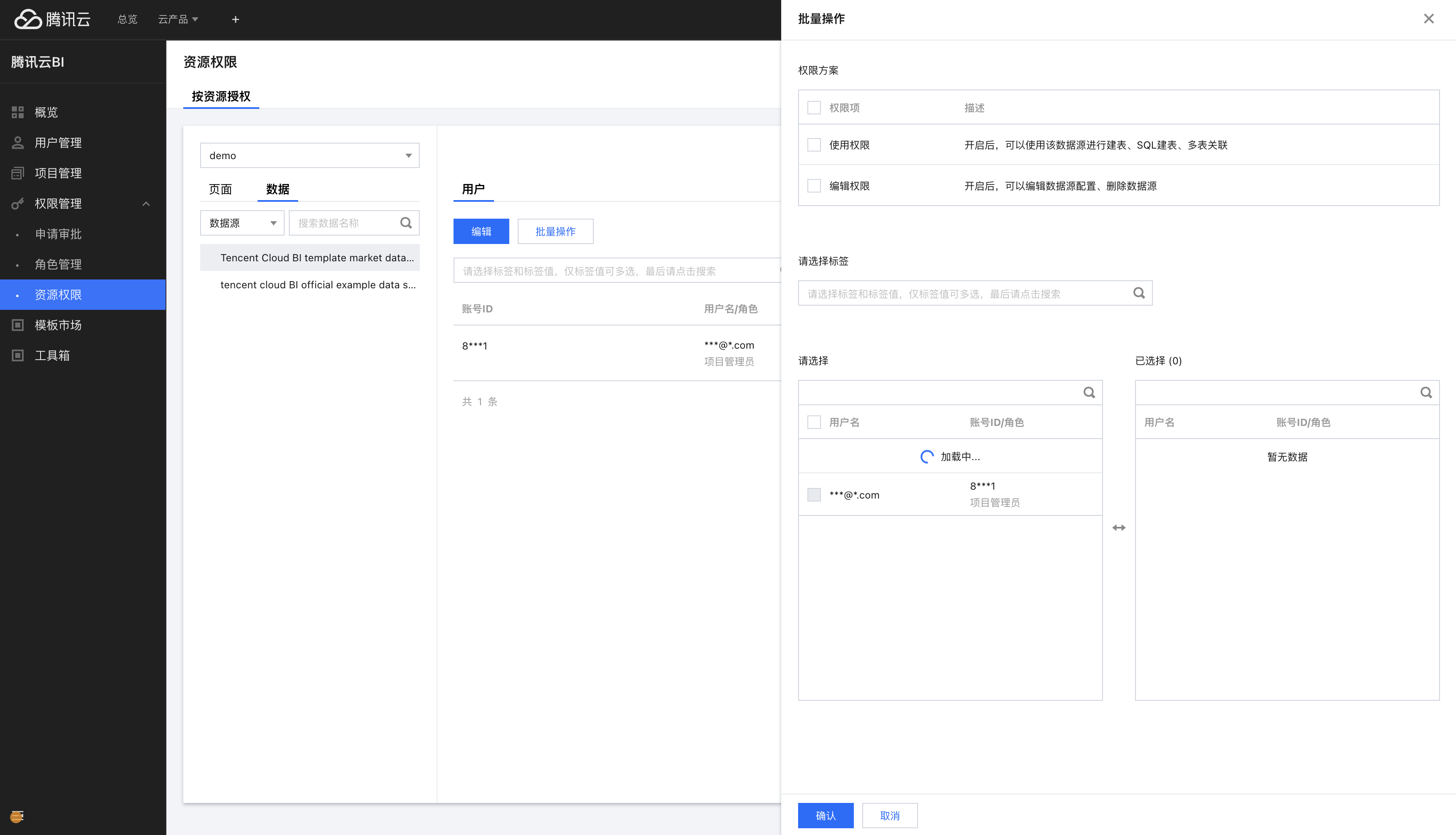Collapse the 权限管理 sidebar menu
This screenshot has height=835, width=1456.
[x=146, y=203]
